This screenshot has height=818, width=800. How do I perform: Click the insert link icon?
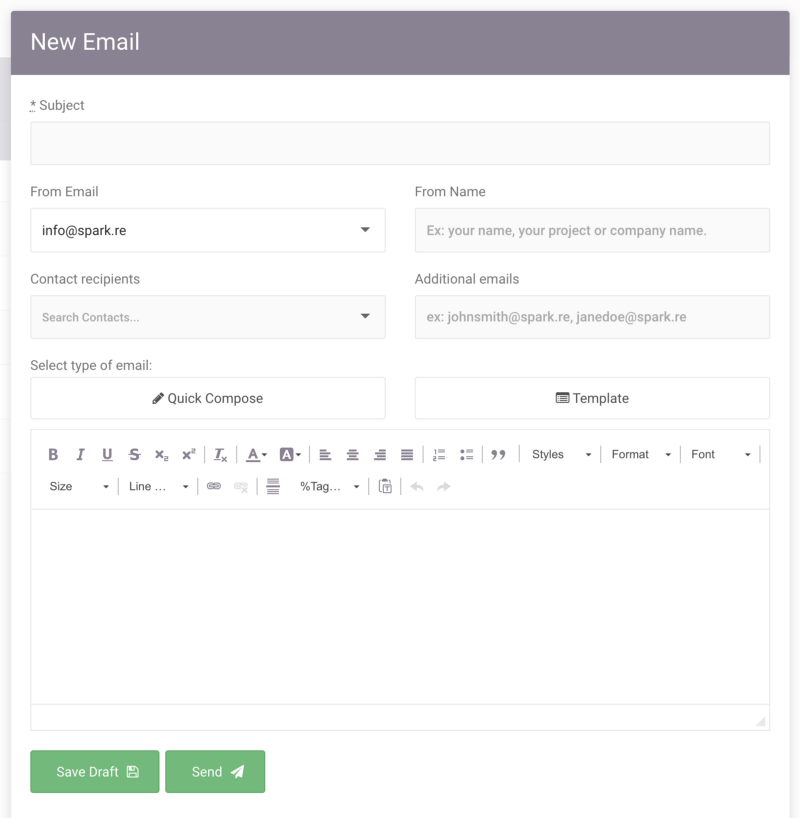(x=213, y=486)
